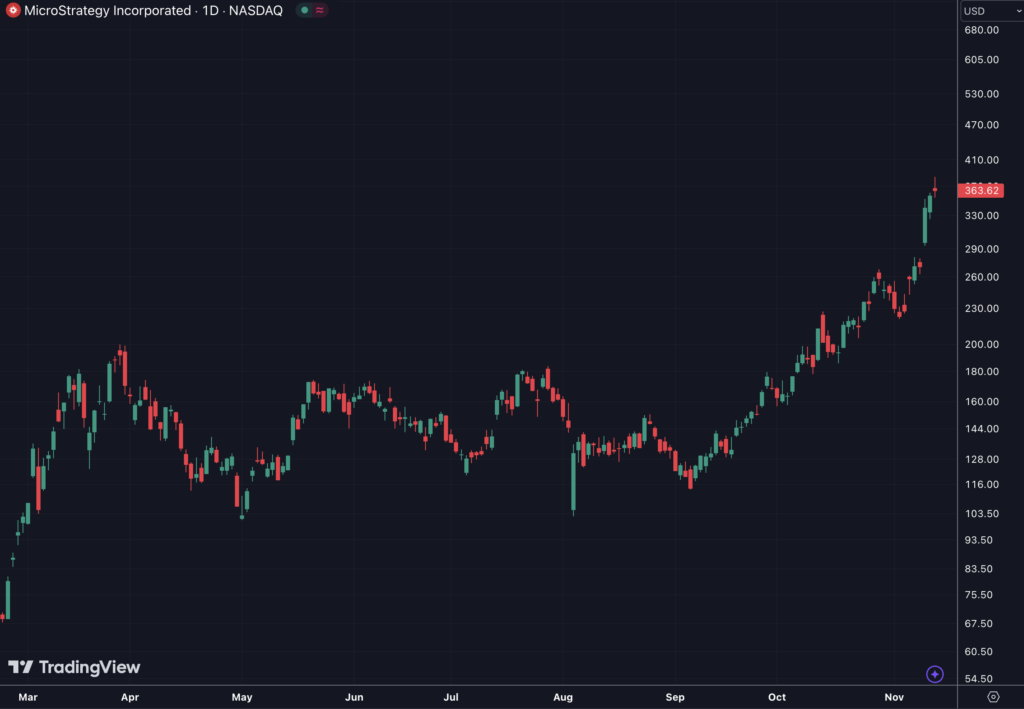Click the 103.50 price scale label
Image resolution: width=1024 pixels, height=709 pixels.
[x=982, y=513]
